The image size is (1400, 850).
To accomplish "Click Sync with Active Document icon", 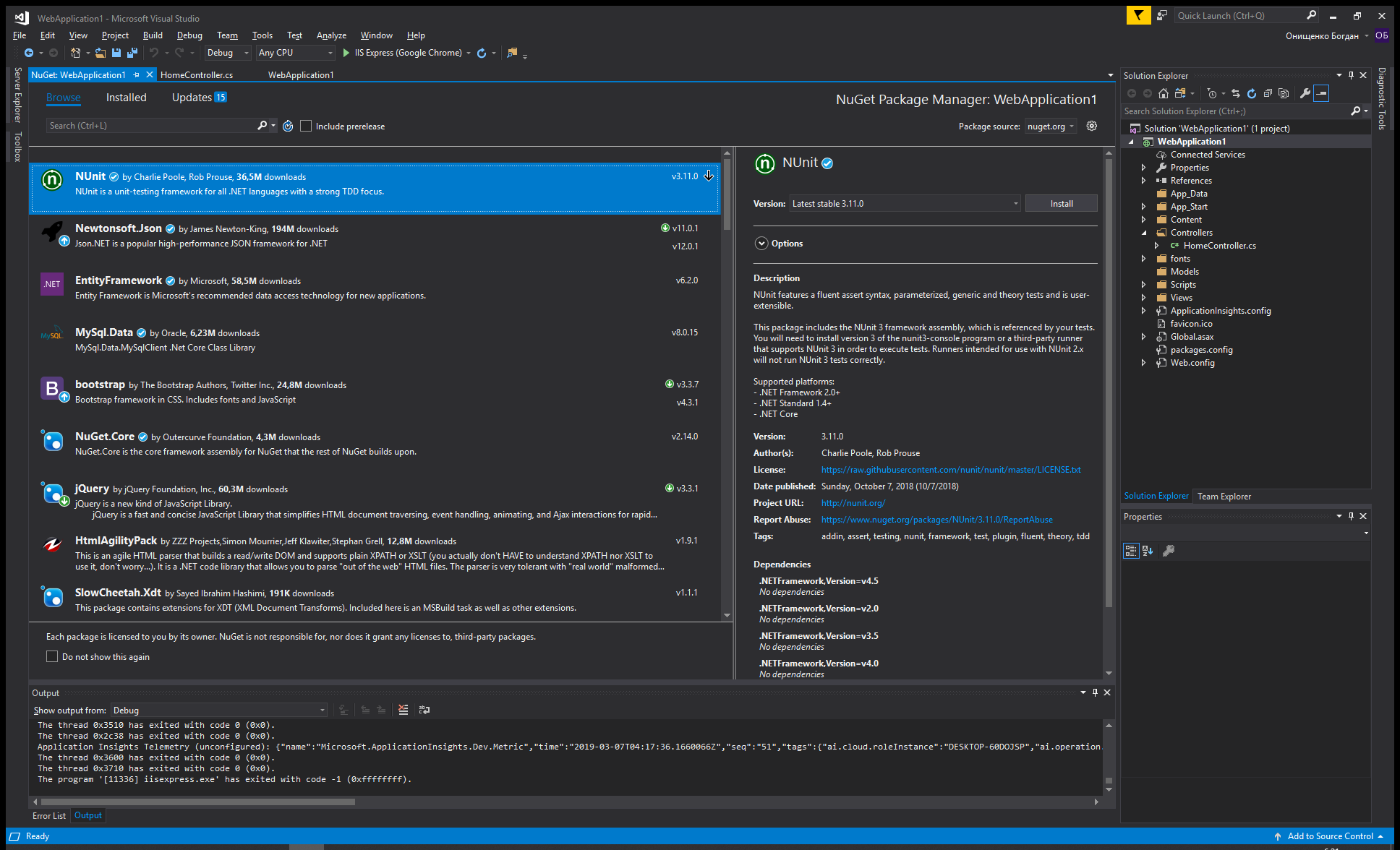I will (1236, 93).
